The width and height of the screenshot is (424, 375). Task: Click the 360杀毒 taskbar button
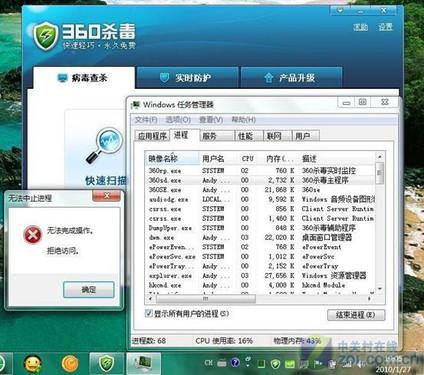tap(107, 363)
